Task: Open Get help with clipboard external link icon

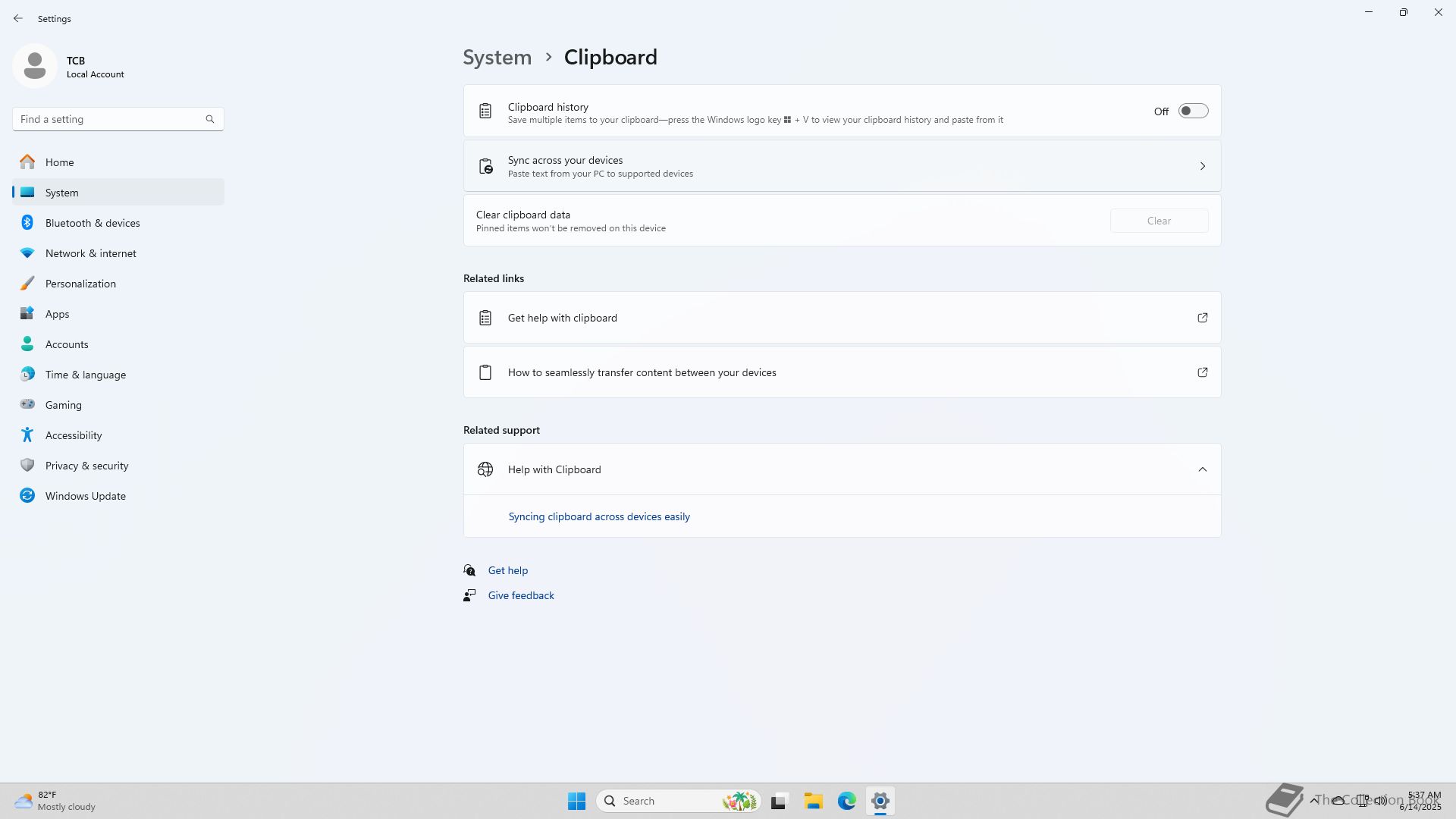Action: point(1202,318)
